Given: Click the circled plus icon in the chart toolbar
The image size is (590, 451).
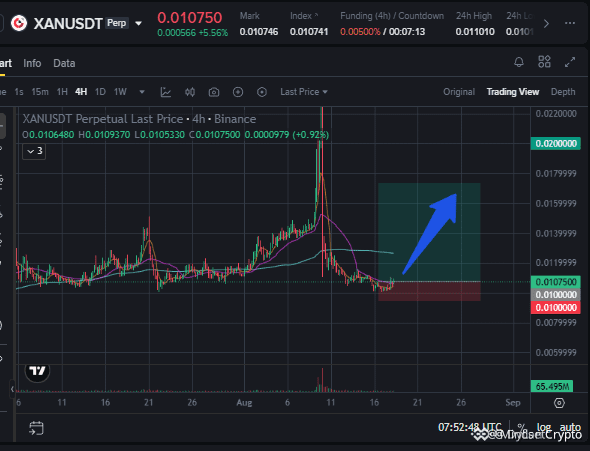Looking at the screenshot, I should tap(238, 92).
